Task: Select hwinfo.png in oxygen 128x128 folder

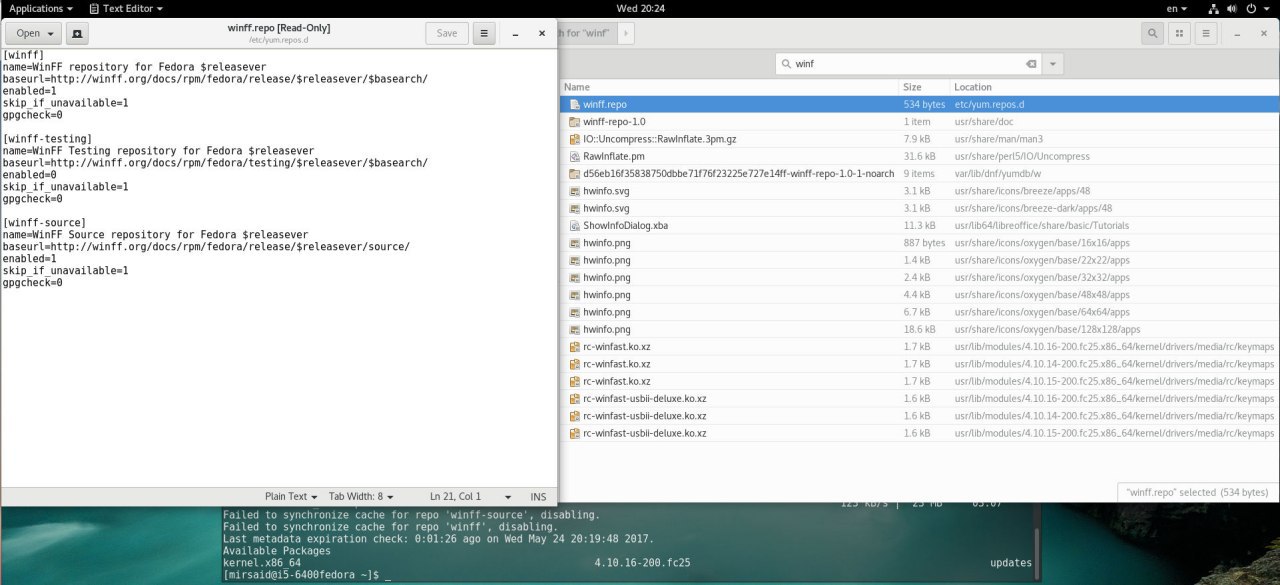Action: click(919, 329)
